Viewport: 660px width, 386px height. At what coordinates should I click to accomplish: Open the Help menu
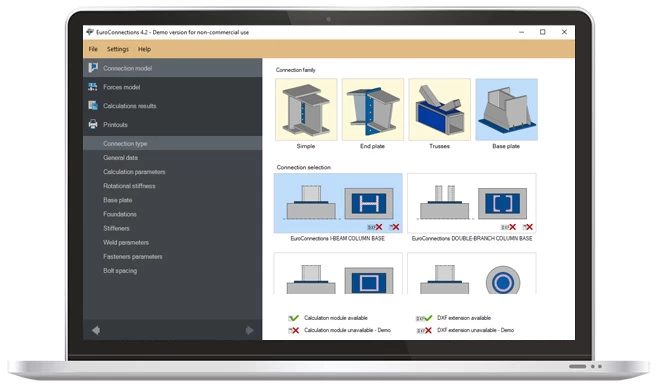(144, 49)
